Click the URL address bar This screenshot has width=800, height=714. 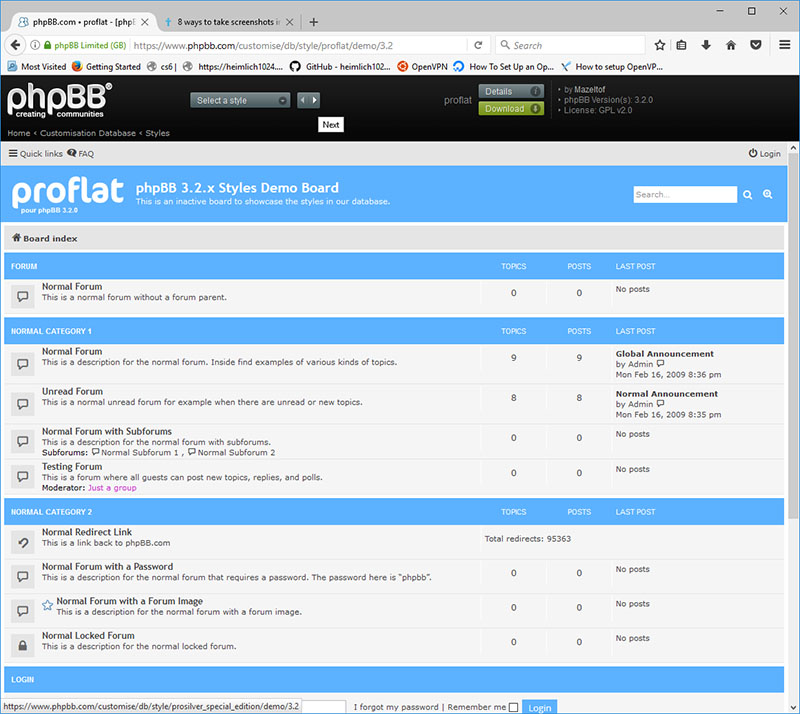tap(298, 45)
